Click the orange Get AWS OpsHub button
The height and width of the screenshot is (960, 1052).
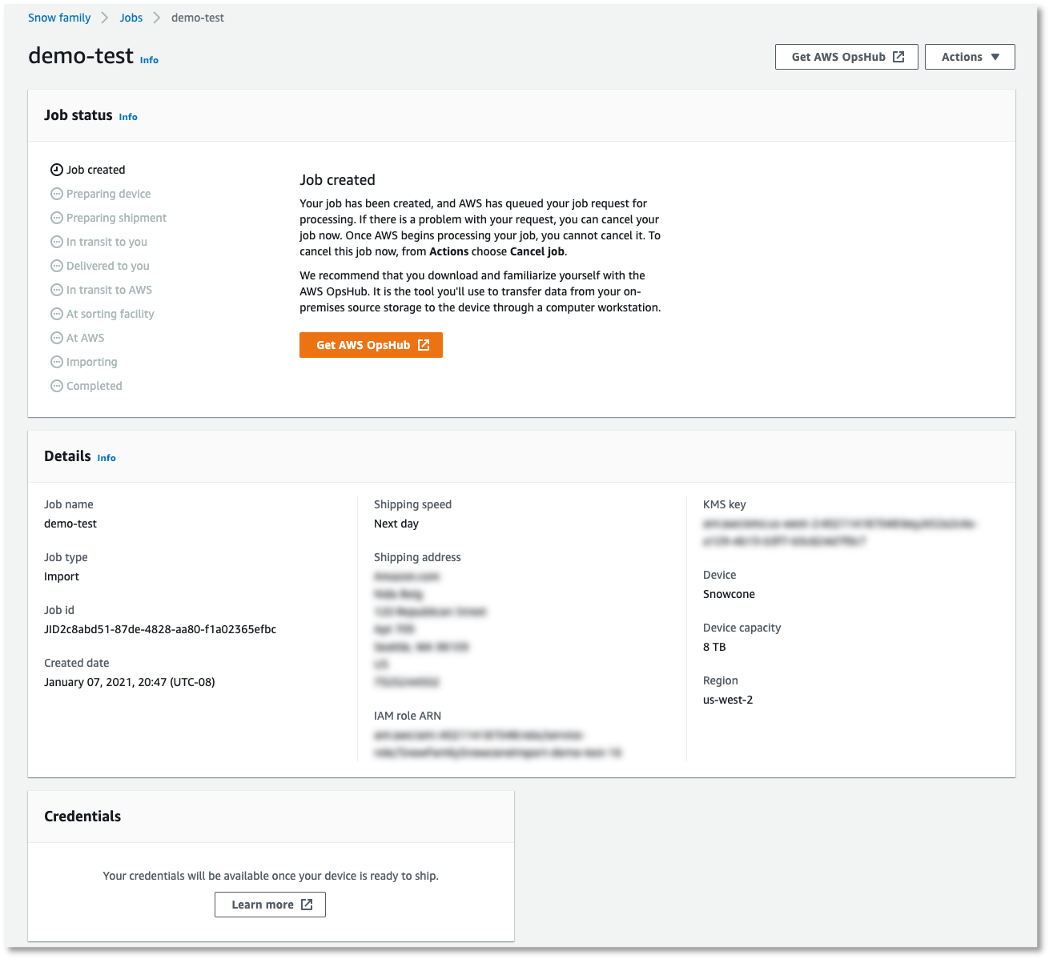[x=371, y=344]
